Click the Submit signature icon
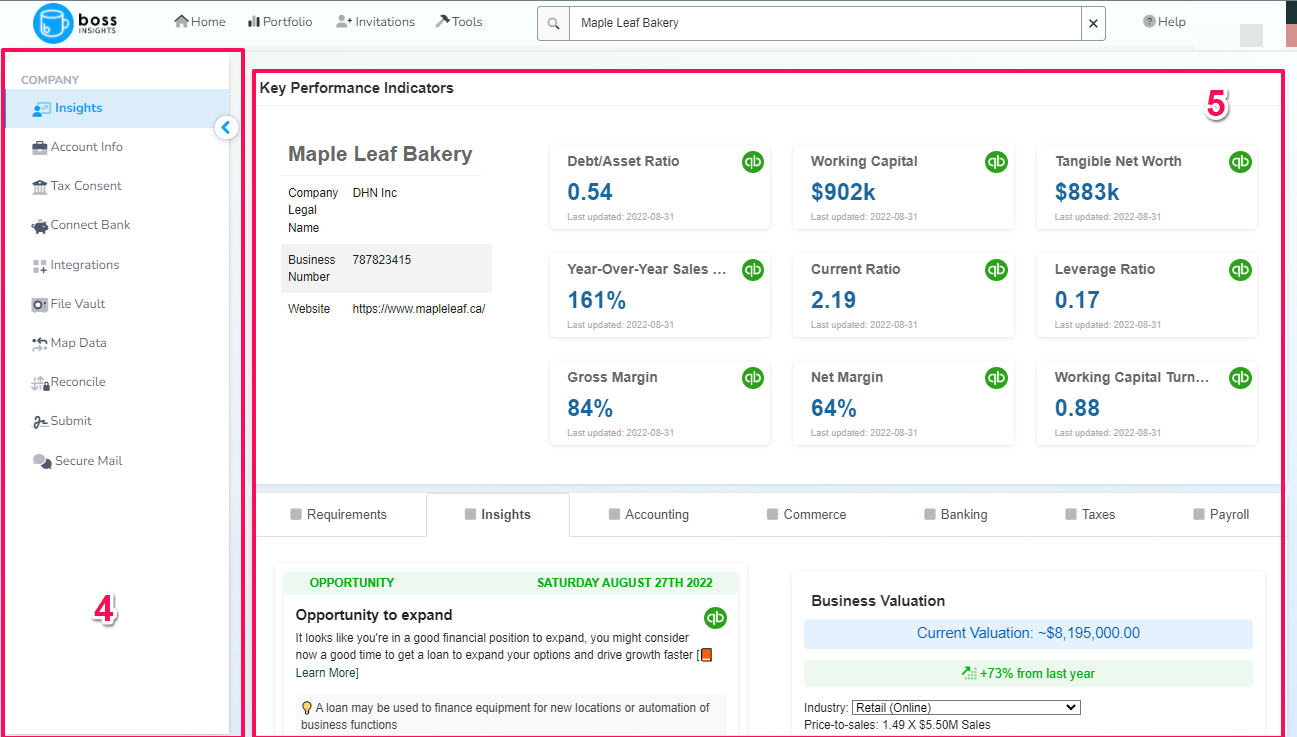This screenshot has width=1297, height=737. [40, 421]
